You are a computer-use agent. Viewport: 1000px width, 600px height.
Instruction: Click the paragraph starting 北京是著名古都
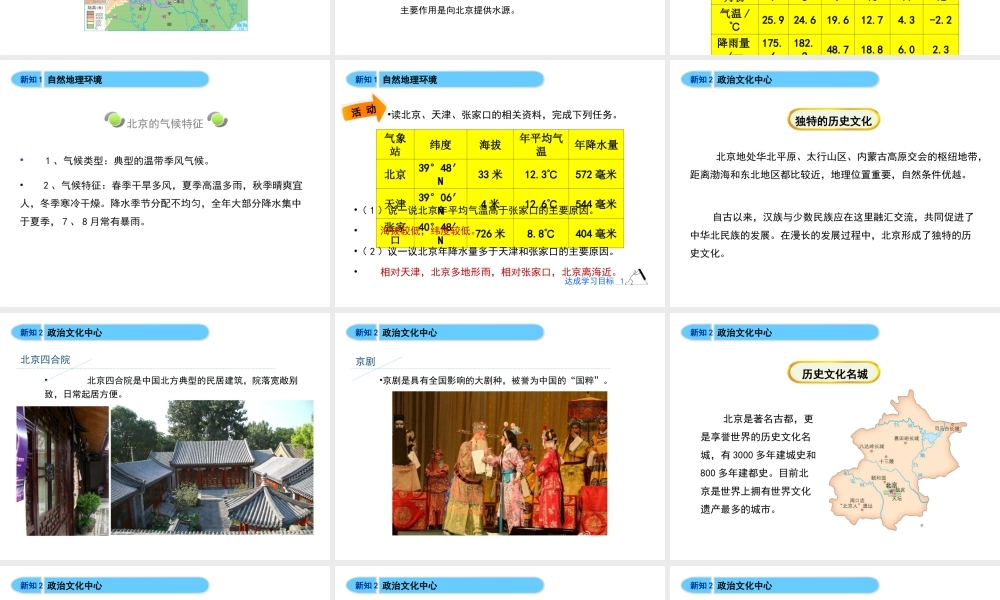758,464
